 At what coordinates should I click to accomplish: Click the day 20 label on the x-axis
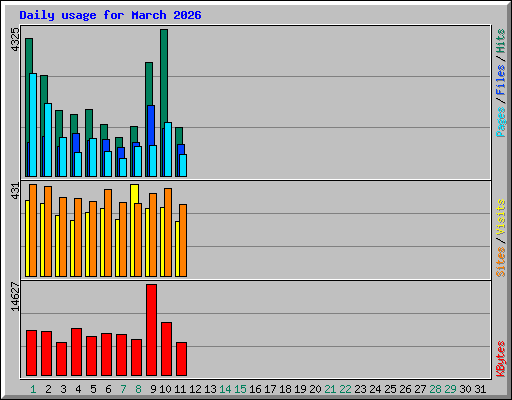pos(315,389)
